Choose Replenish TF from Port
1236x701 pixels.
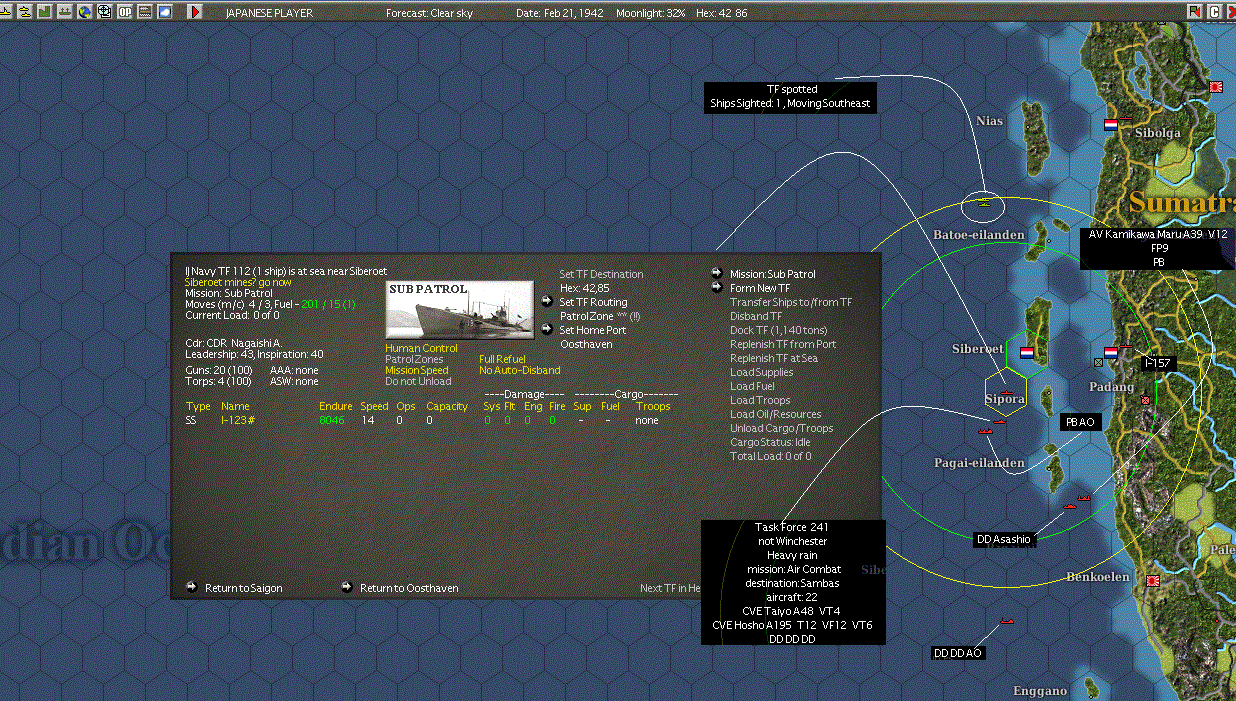click(783, 344)
